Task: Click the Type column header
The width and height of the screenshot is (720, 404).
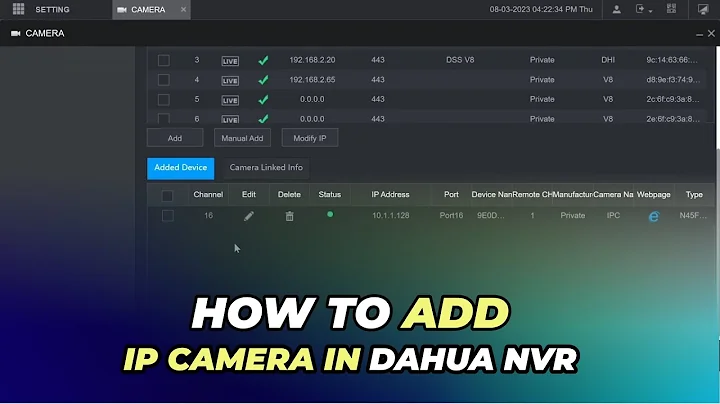Action: click(x=694, y=195)
